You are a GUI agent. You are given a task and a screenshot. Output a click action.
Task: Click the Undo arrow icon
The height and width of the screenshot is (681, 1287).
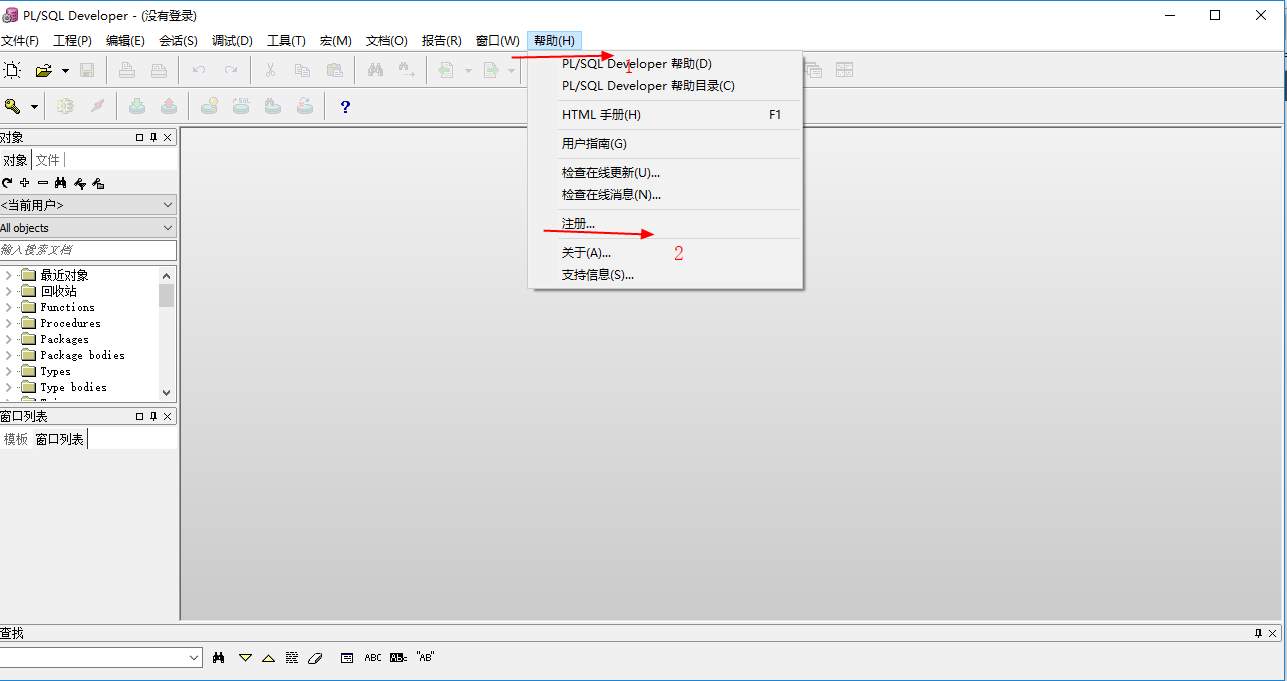(199, 70)
